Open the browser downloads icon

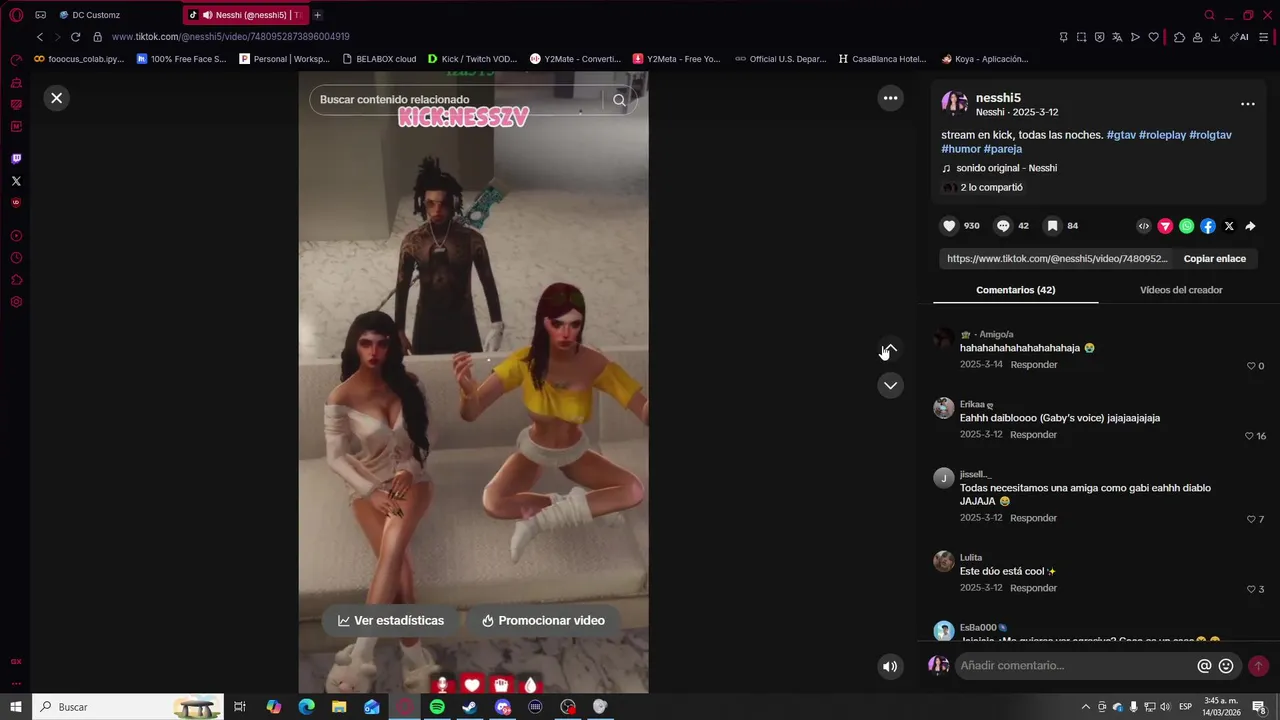[1215, 37]
